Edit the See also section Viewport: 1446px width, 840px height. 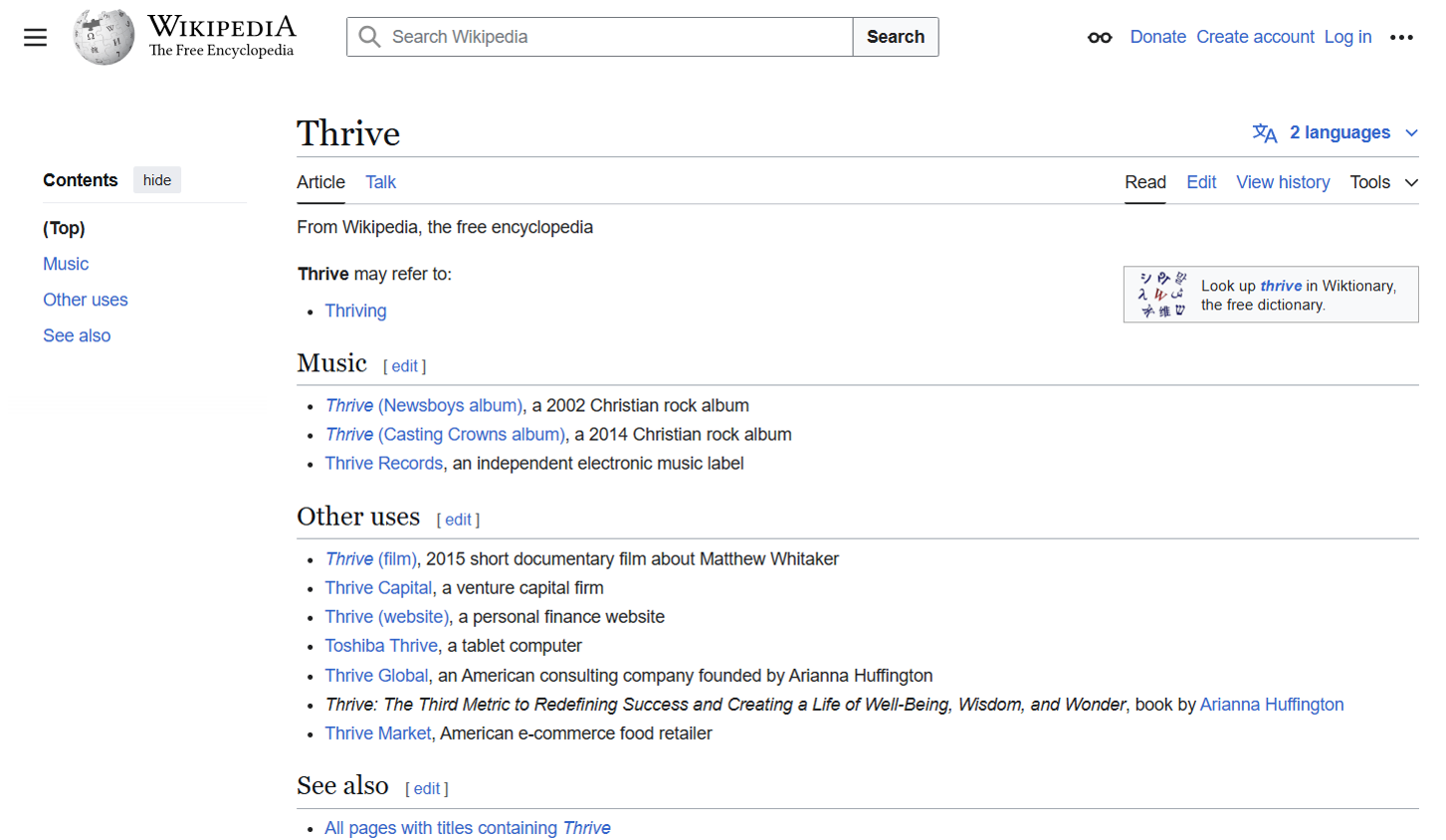(427, 788)
